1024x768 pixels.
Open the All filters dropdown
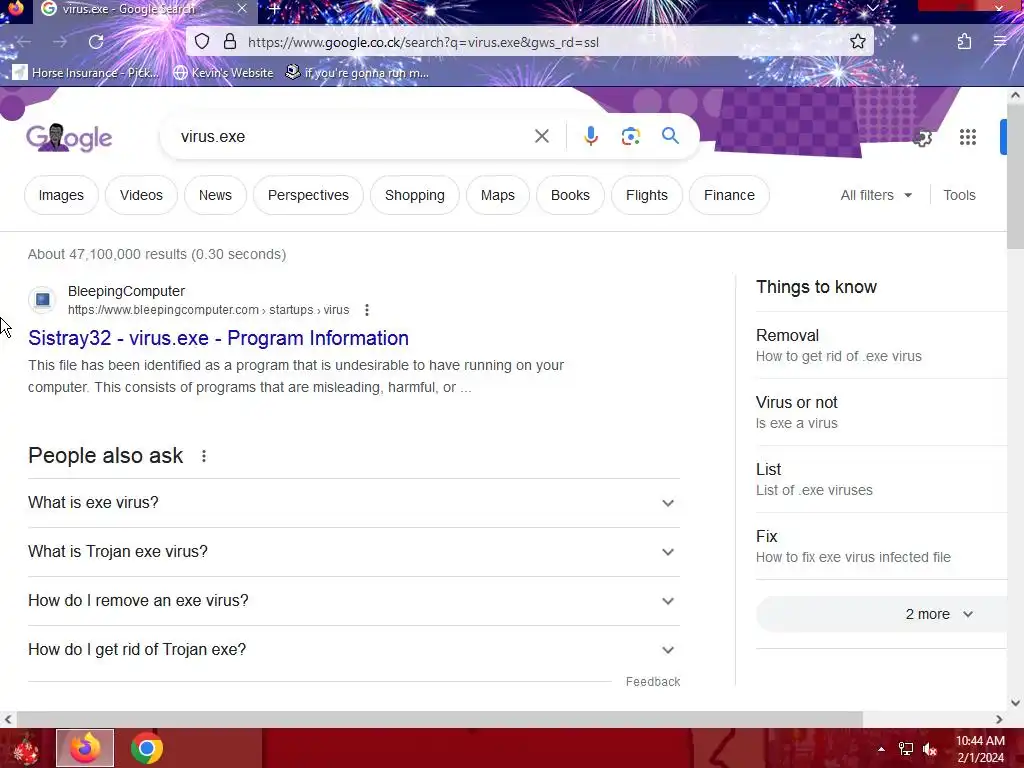coord(876,195)
